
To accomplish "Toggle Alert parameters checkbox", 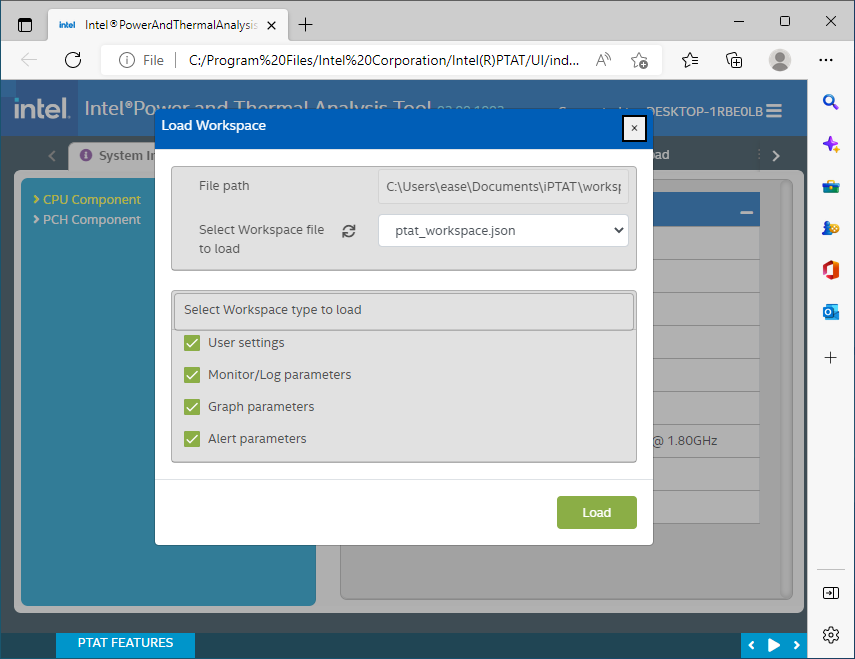I will tap(192, 439).
